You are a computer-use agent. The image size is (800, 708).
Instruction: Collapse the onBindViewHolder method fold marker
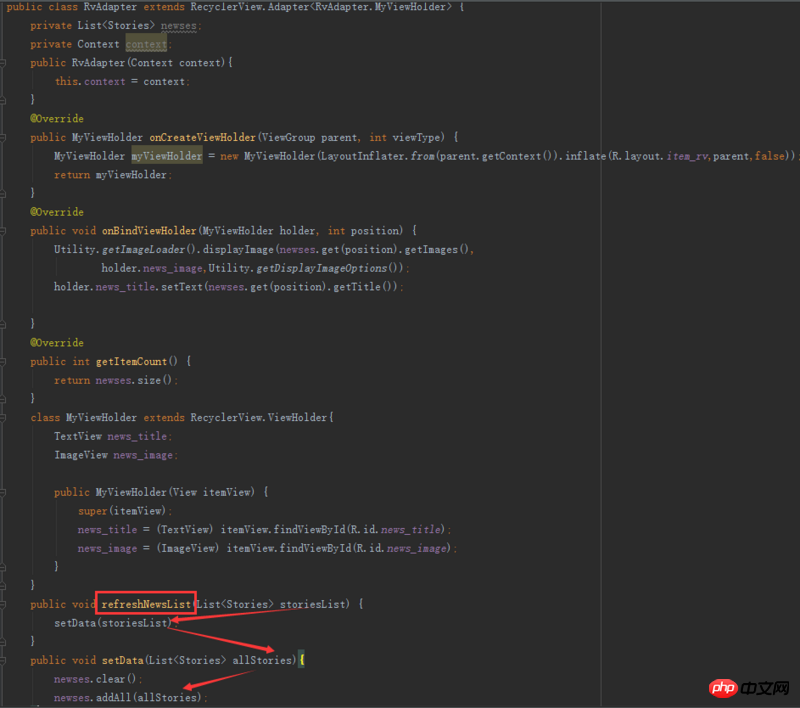[3, 231]
